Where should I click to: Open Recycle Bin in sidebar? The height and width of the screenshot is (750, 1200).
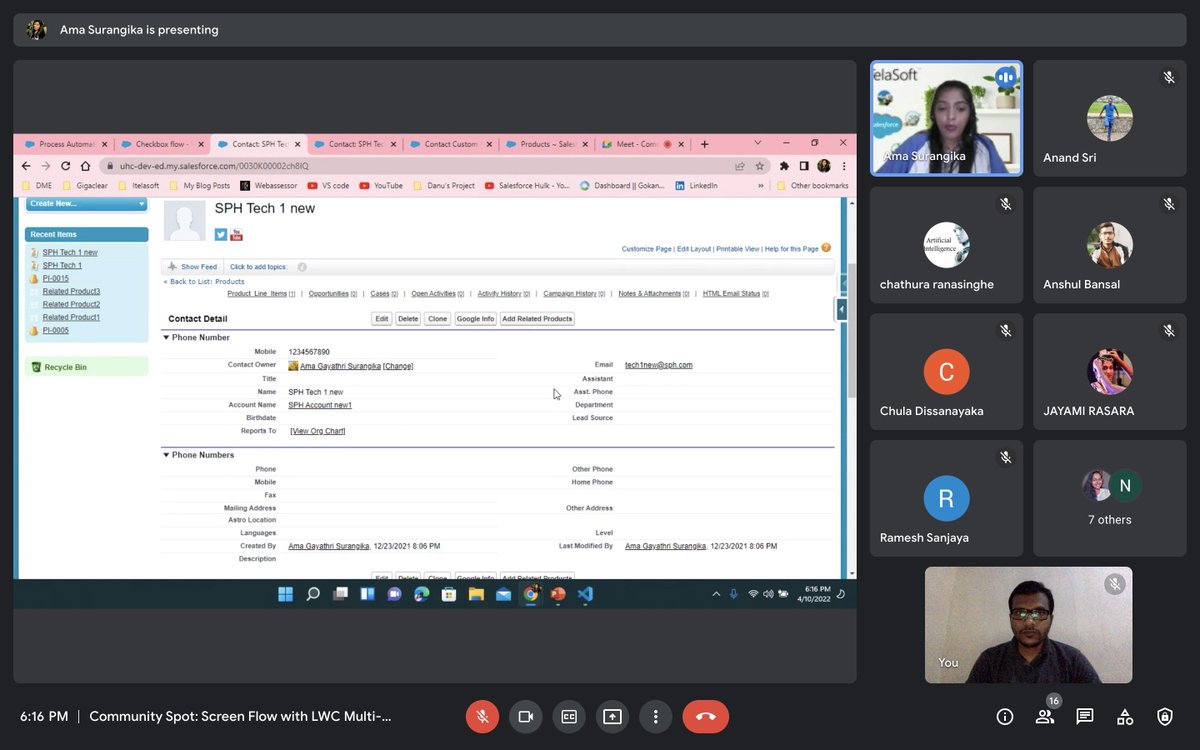pos(65,367)
